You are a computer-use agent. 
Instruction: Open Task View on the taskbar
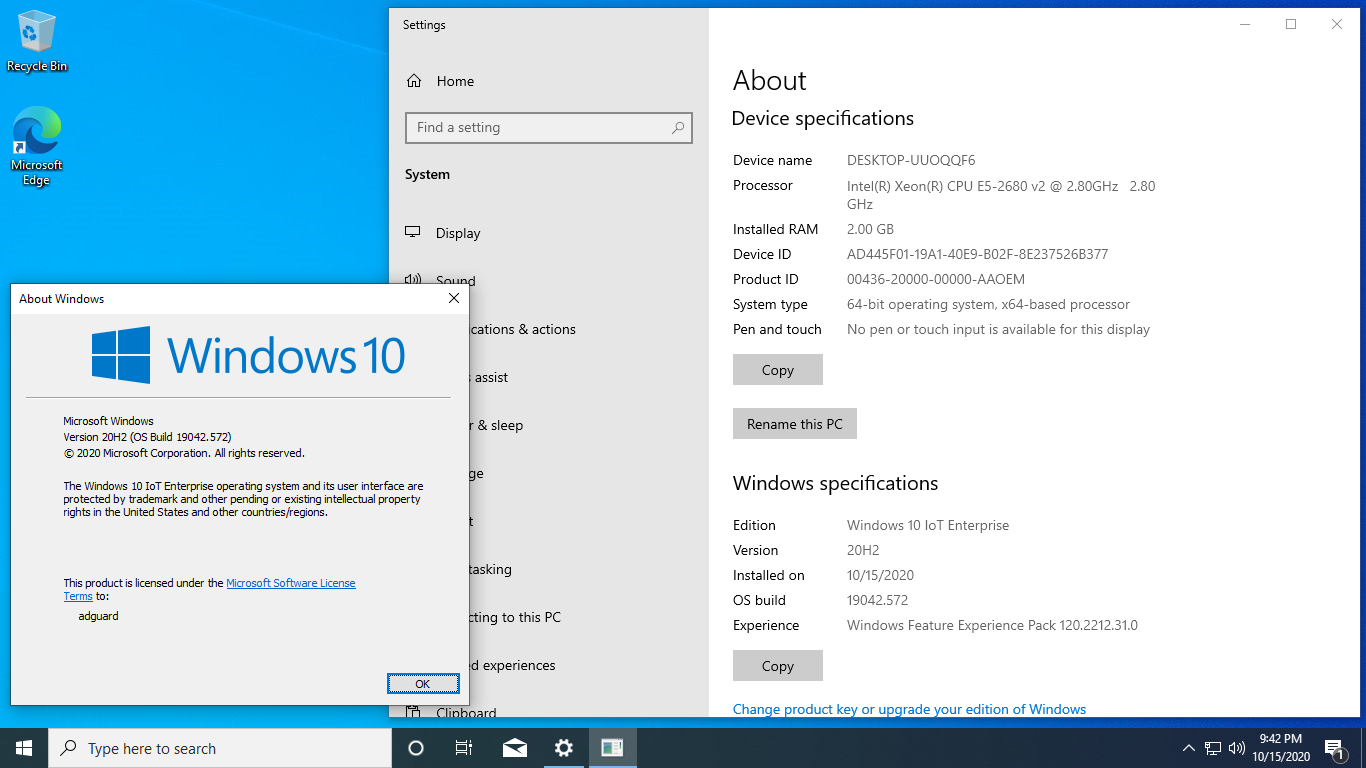pos(464,748)
